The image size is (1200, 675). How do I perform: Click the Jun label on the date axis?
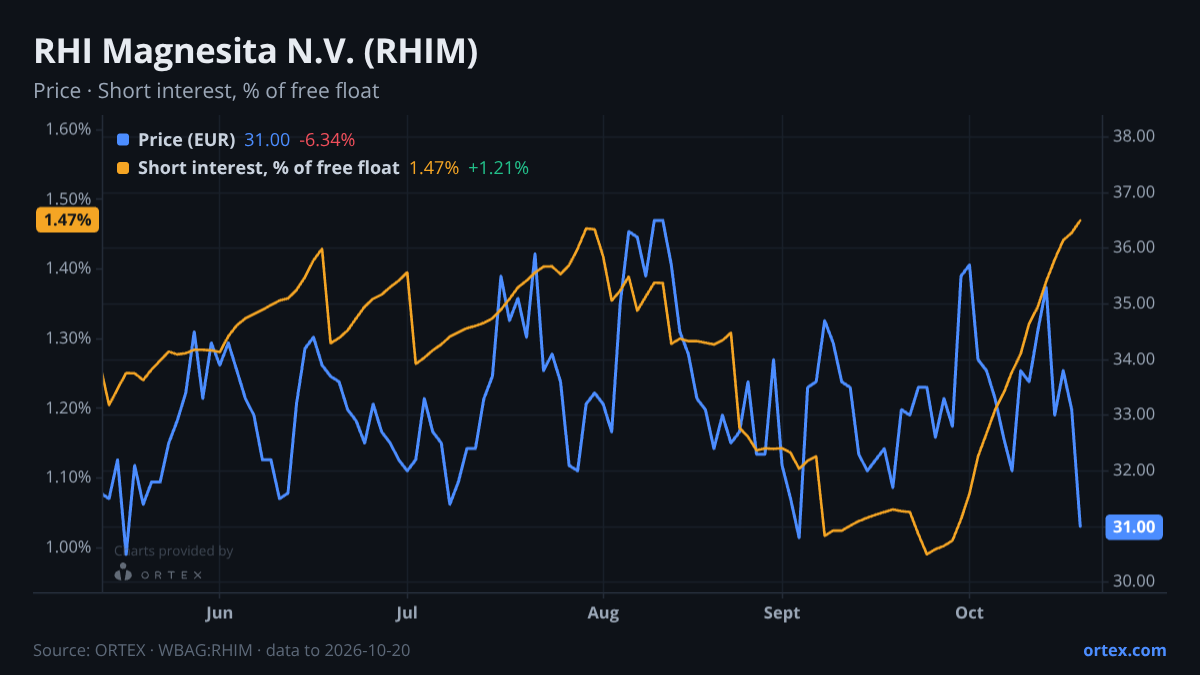tap(219, 612)
